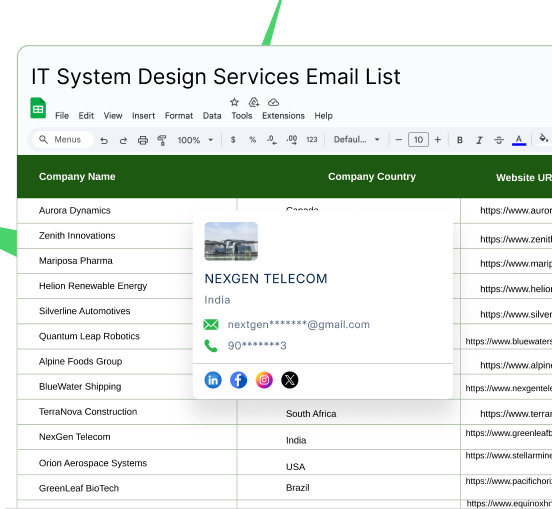Open NexGen Telecom's X profile
552x509 pixels.
290,380
